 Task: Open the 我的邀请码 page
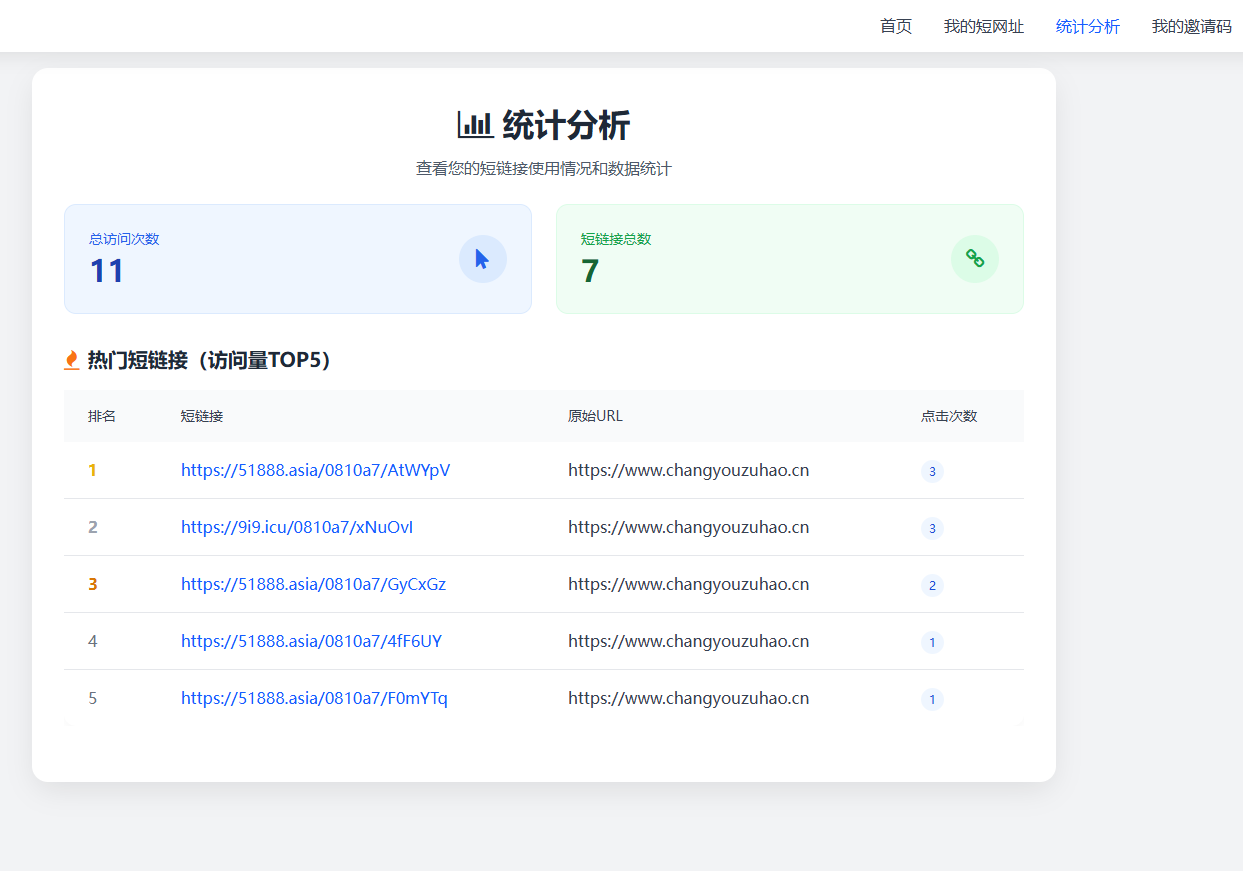[x=1191, y=27]
